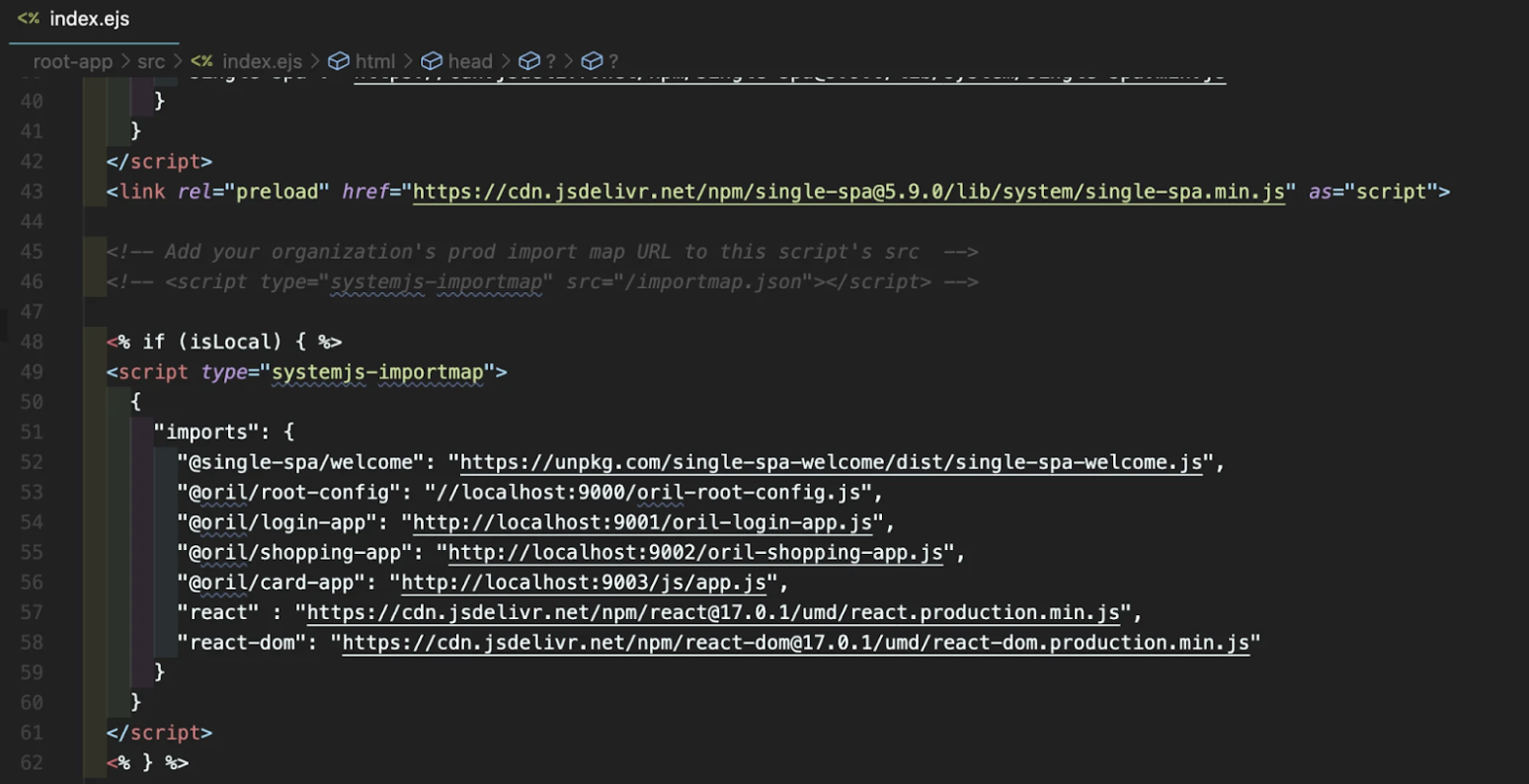Click the html symbol cube icon in breadcrumbs
Viewport: 1529px width, 784px height.
pyautogui.click(x=339, y=61)
